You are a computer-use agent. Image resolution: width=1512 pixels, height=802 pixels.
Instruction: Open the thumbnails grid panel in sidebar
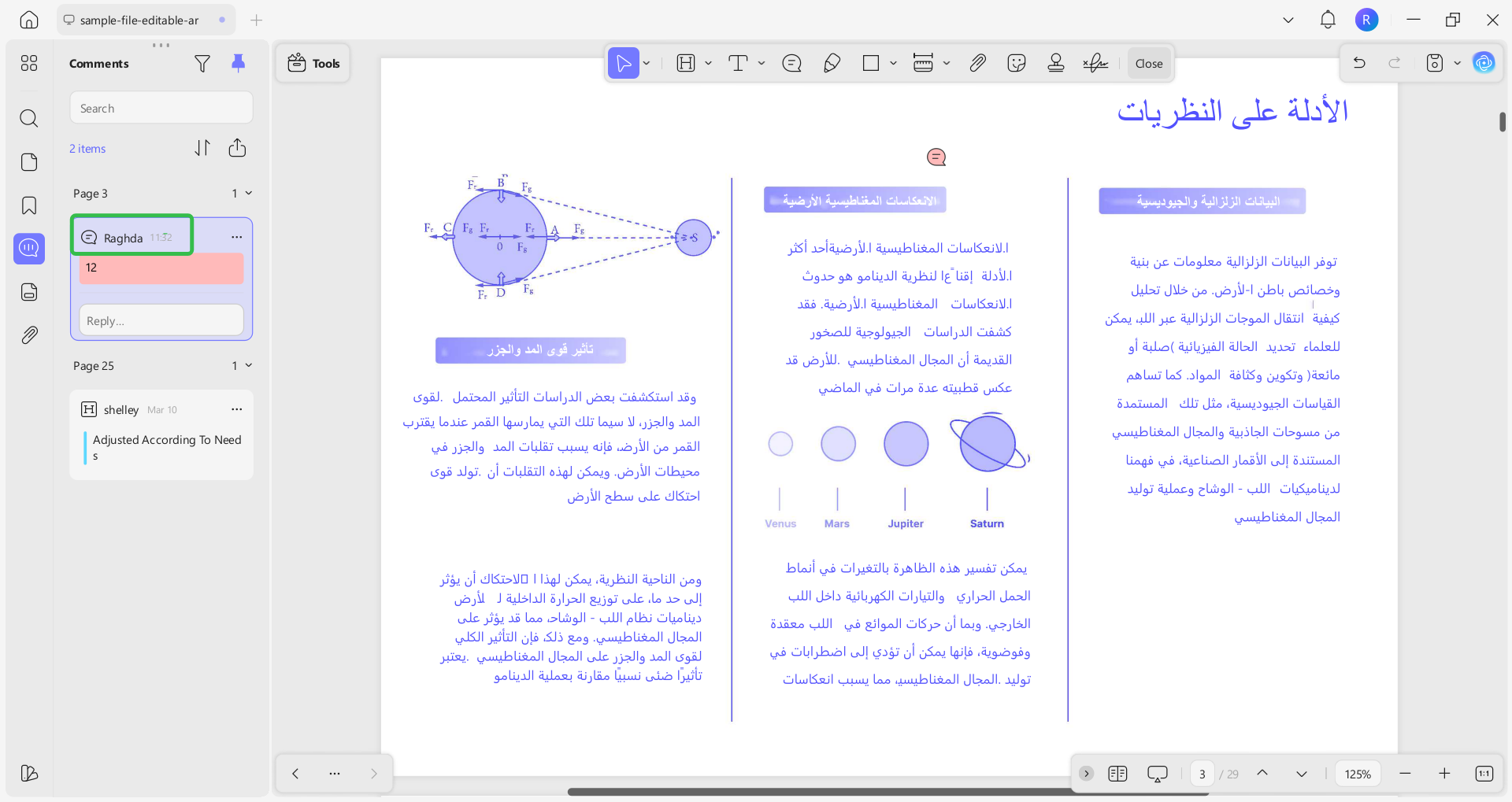(29, 63)
